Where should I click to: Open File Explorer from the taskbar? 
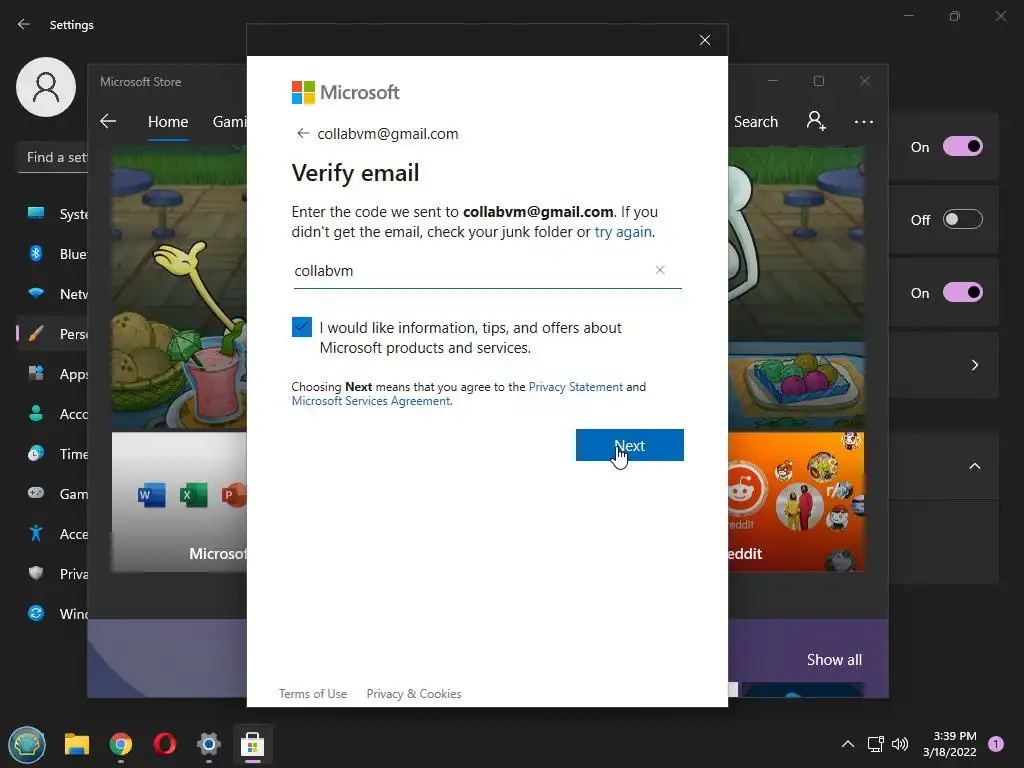(x=76, y=744)
